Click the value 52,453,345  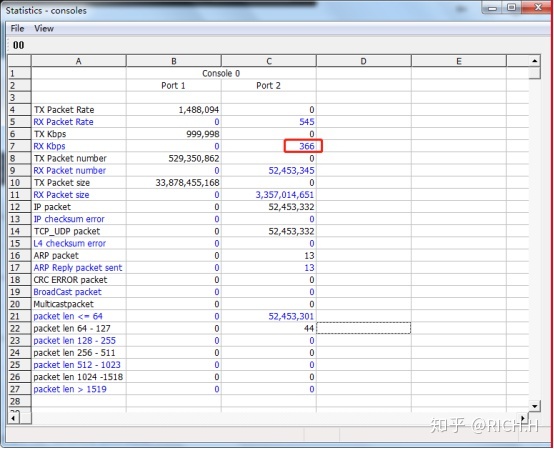point(291,171)
